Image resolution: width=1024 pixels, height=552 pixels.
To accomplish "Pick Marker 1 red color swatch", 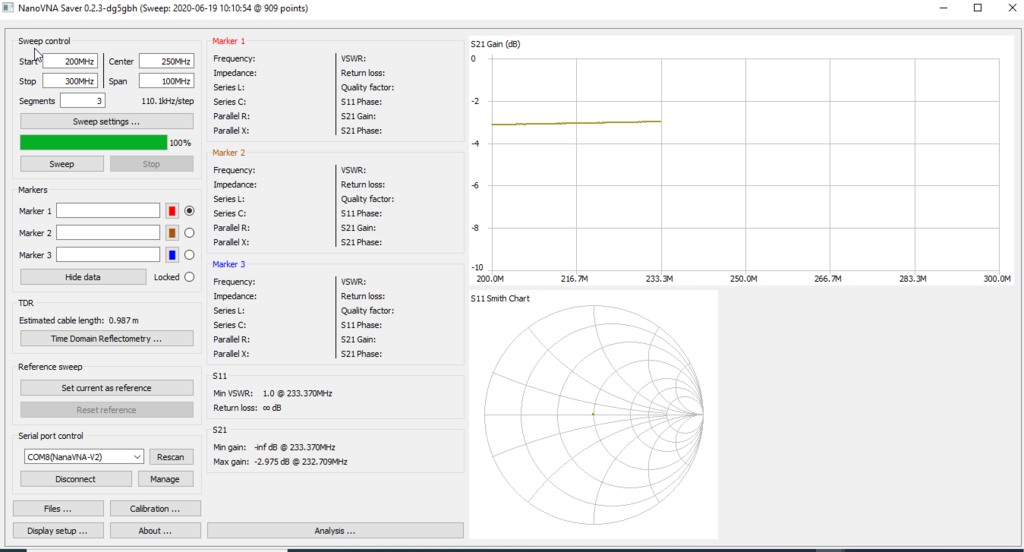I will point(172,211).
